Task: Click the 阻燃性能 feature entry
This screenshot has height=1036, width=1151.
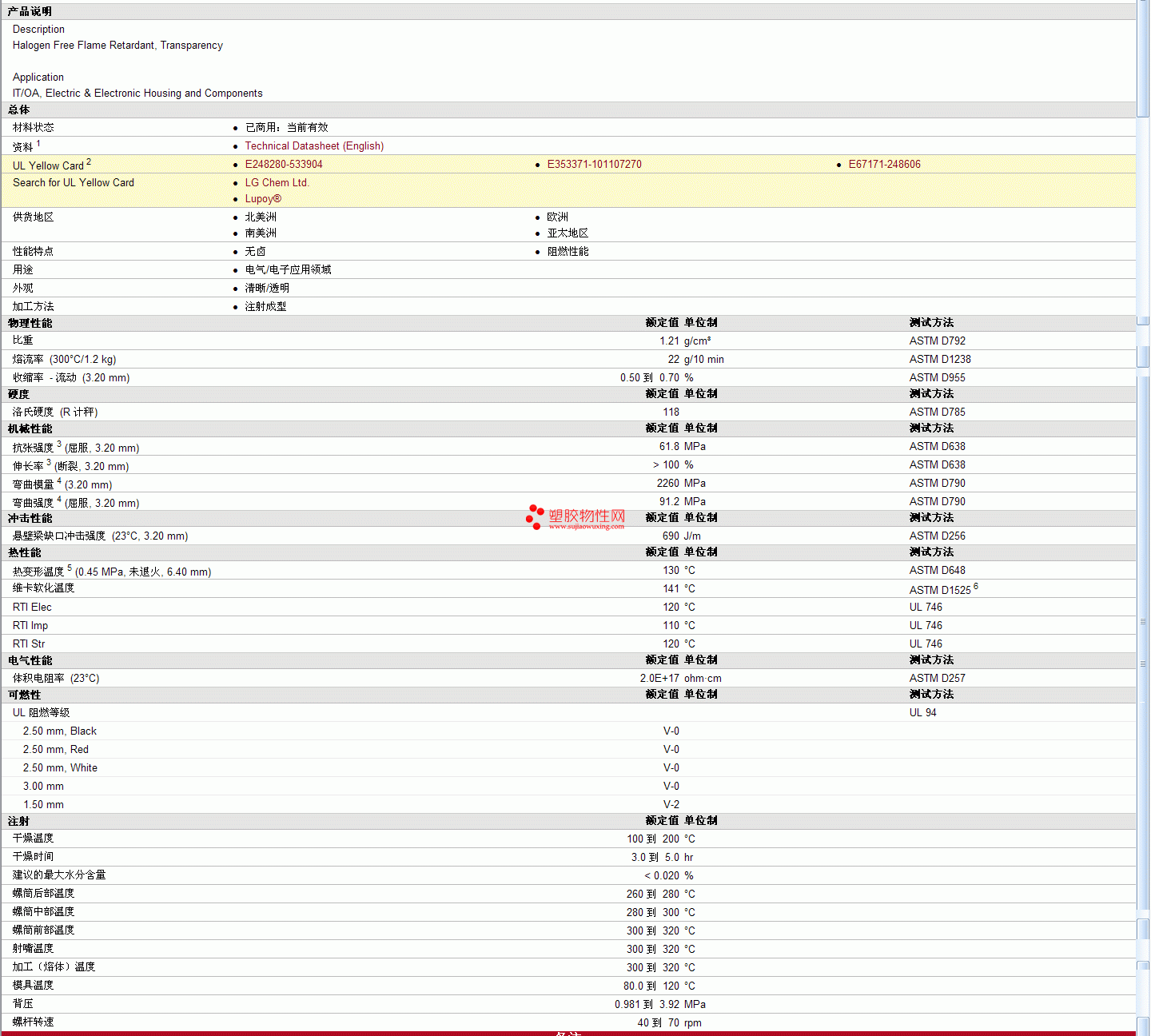Action: [568, 252]
